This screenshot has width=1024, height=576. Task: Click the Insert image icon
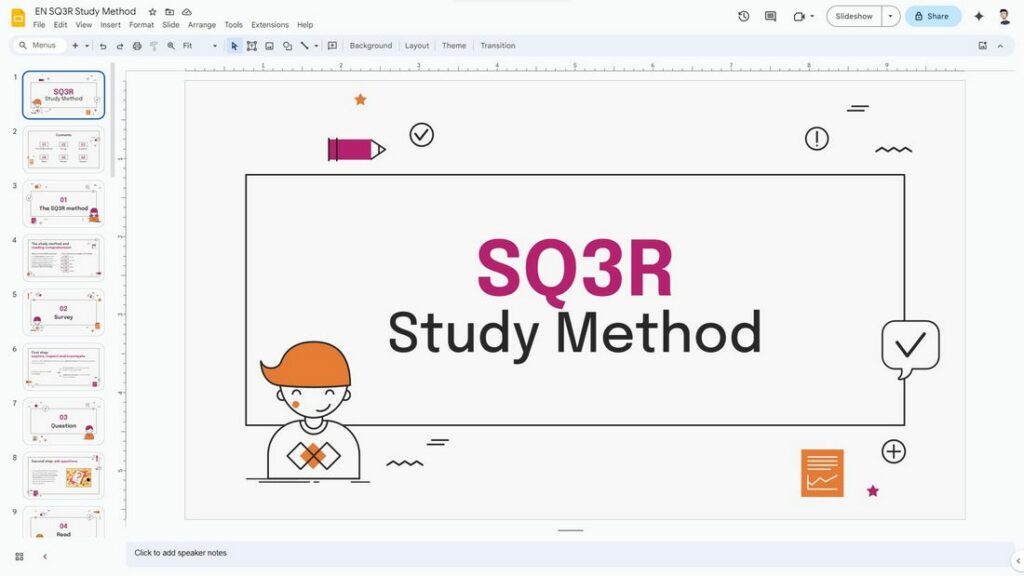tap(269, 45)
